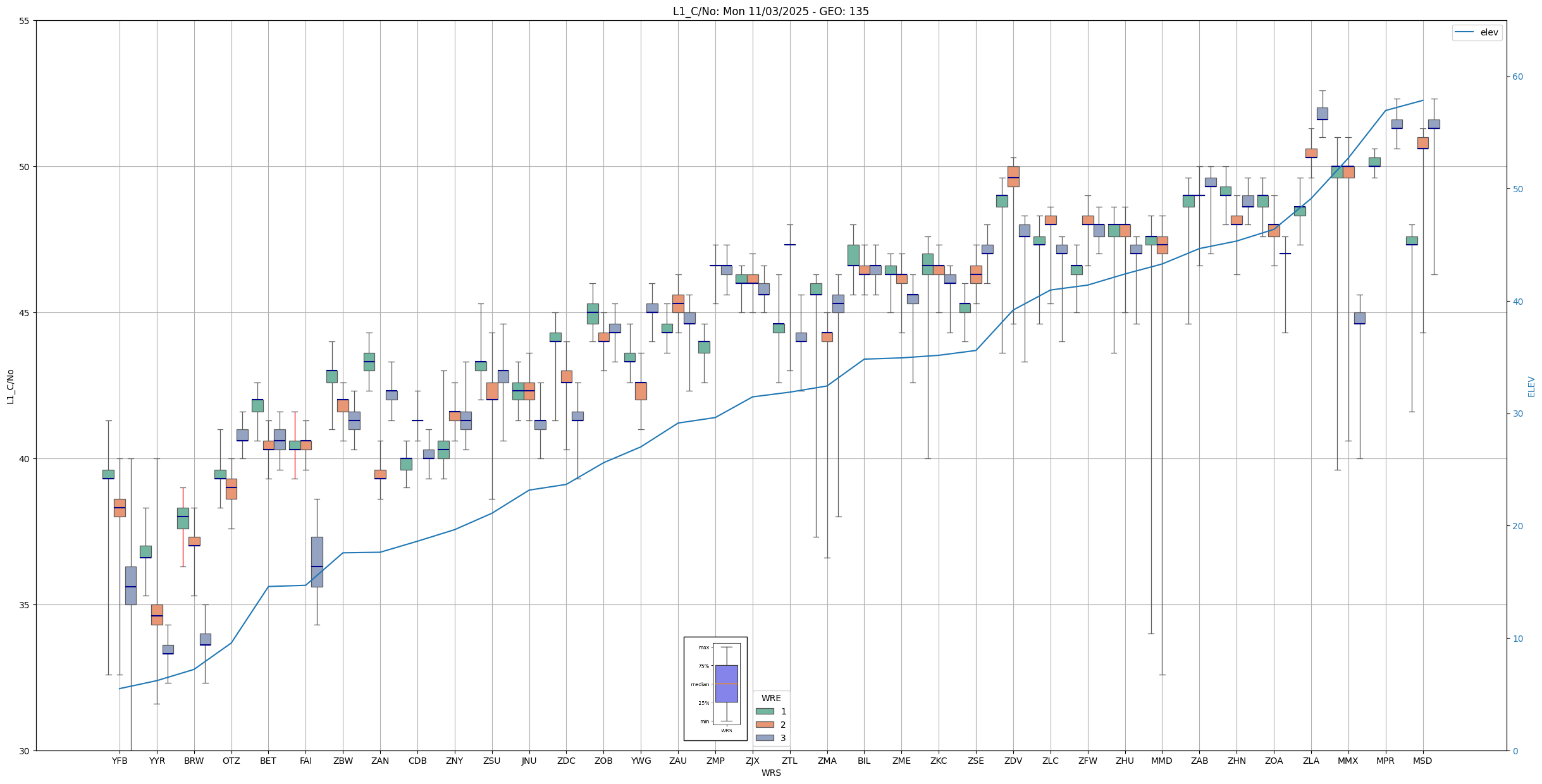1542x784 pixels.
Task: Click the orange WRE 2 legend swatch
Action: tap(765, 725)
